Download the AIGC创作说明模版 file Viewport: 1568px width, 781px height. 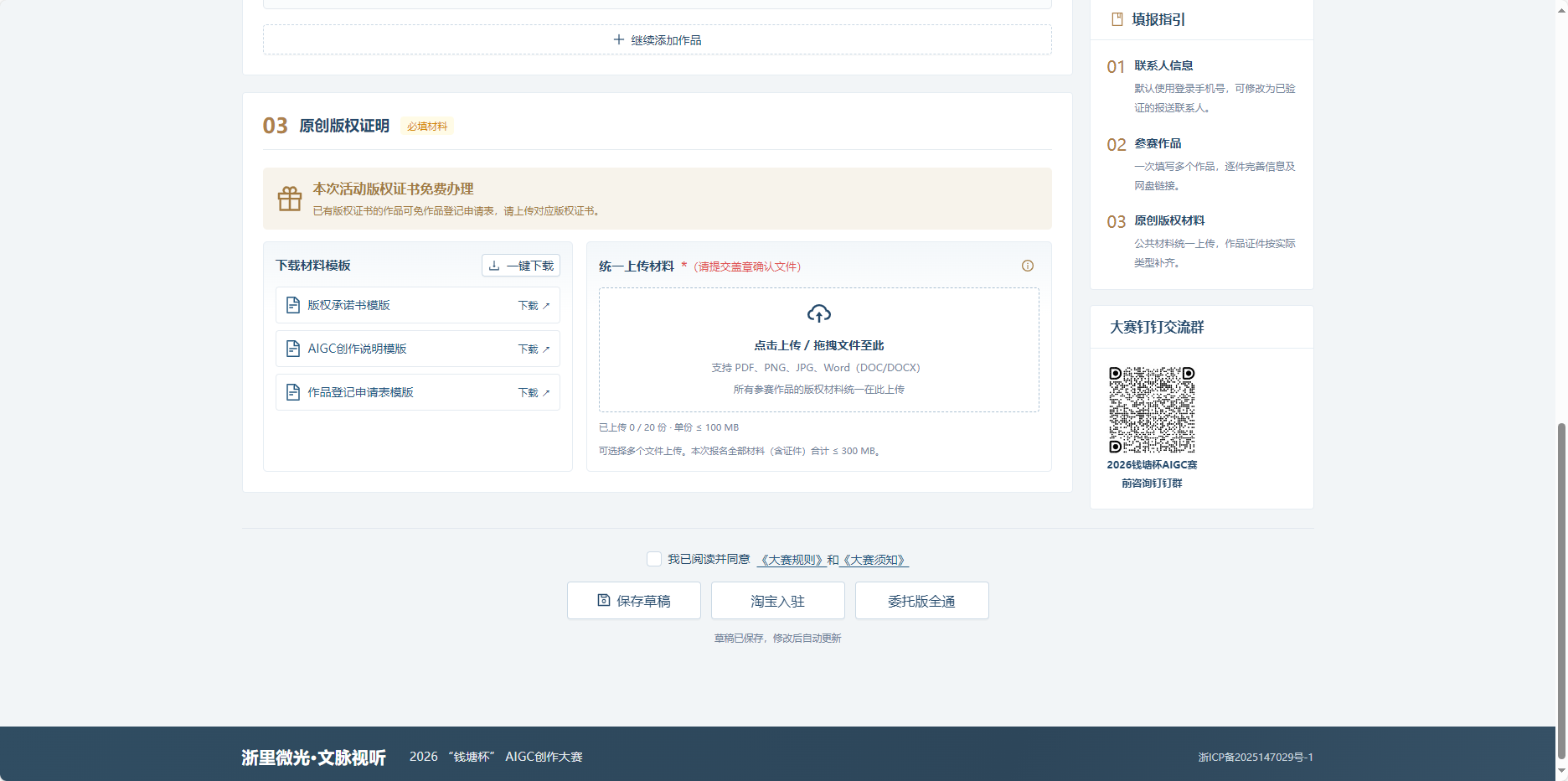pos(534,349)
